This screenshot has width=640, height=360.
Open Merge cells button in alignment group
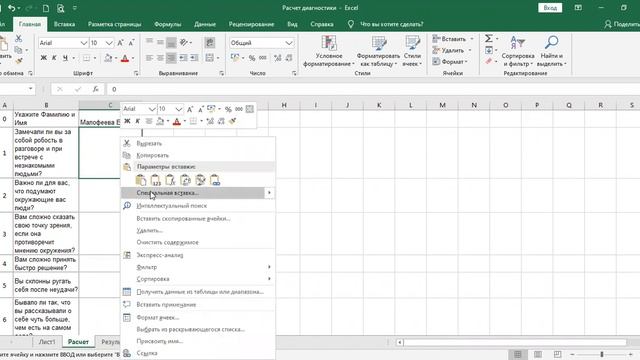tap(209, 58)
